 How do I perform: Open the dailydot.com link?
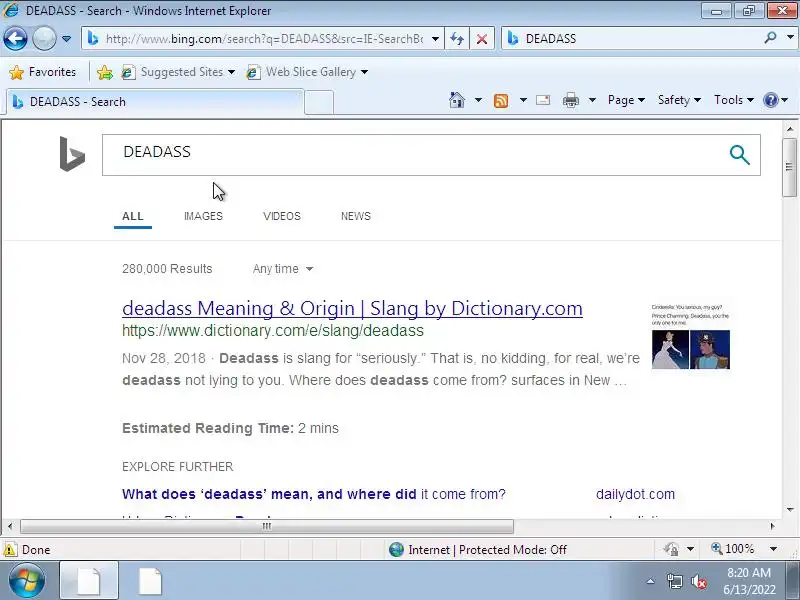[635, 494]
